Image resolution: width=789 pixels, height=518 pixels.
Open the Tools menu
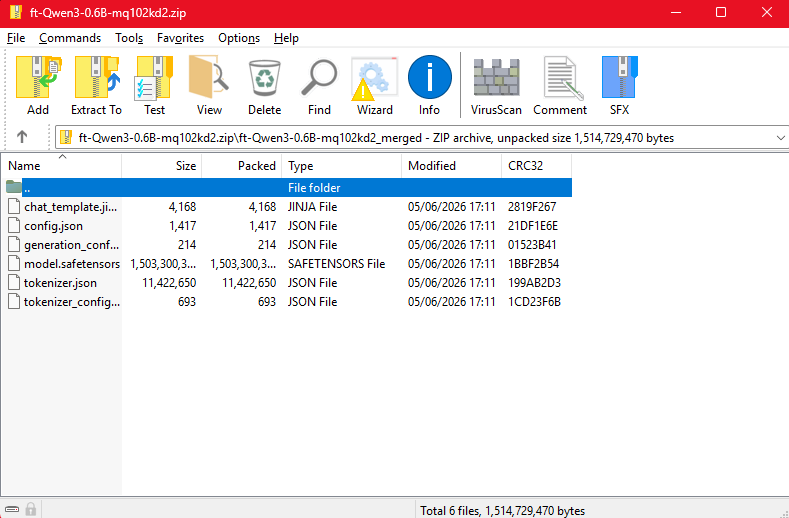click(x=129, y=38)
